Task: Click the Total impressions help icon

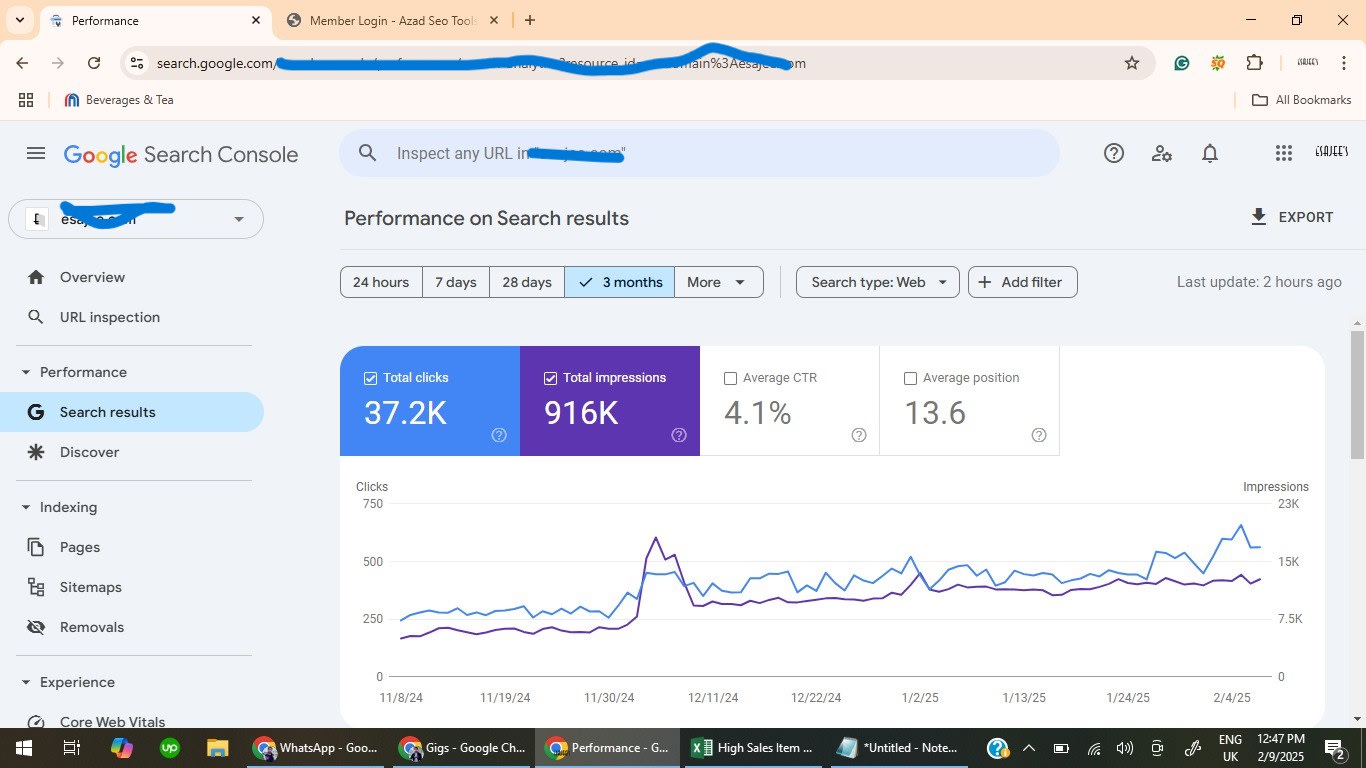Action: (679, 435)
